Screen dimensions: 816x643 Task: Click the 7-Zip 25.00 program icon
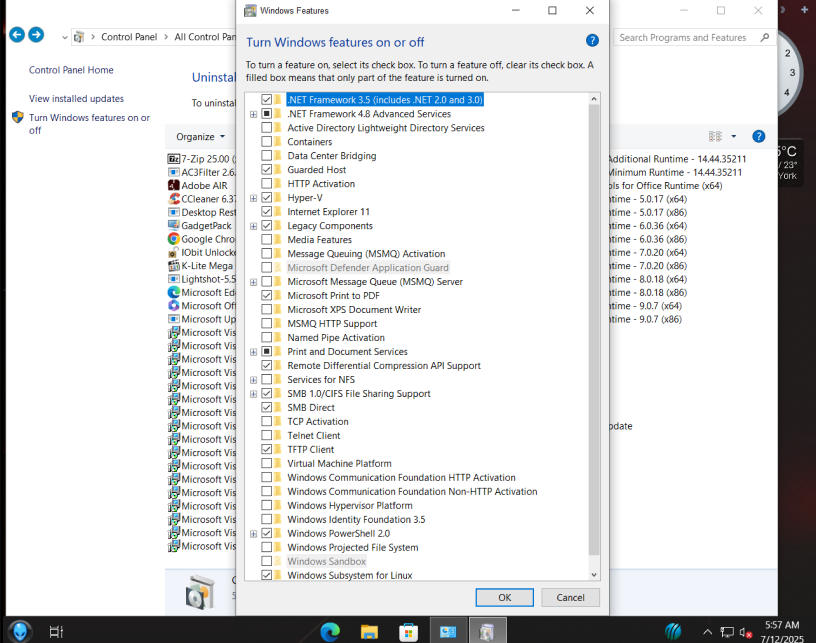174,159
